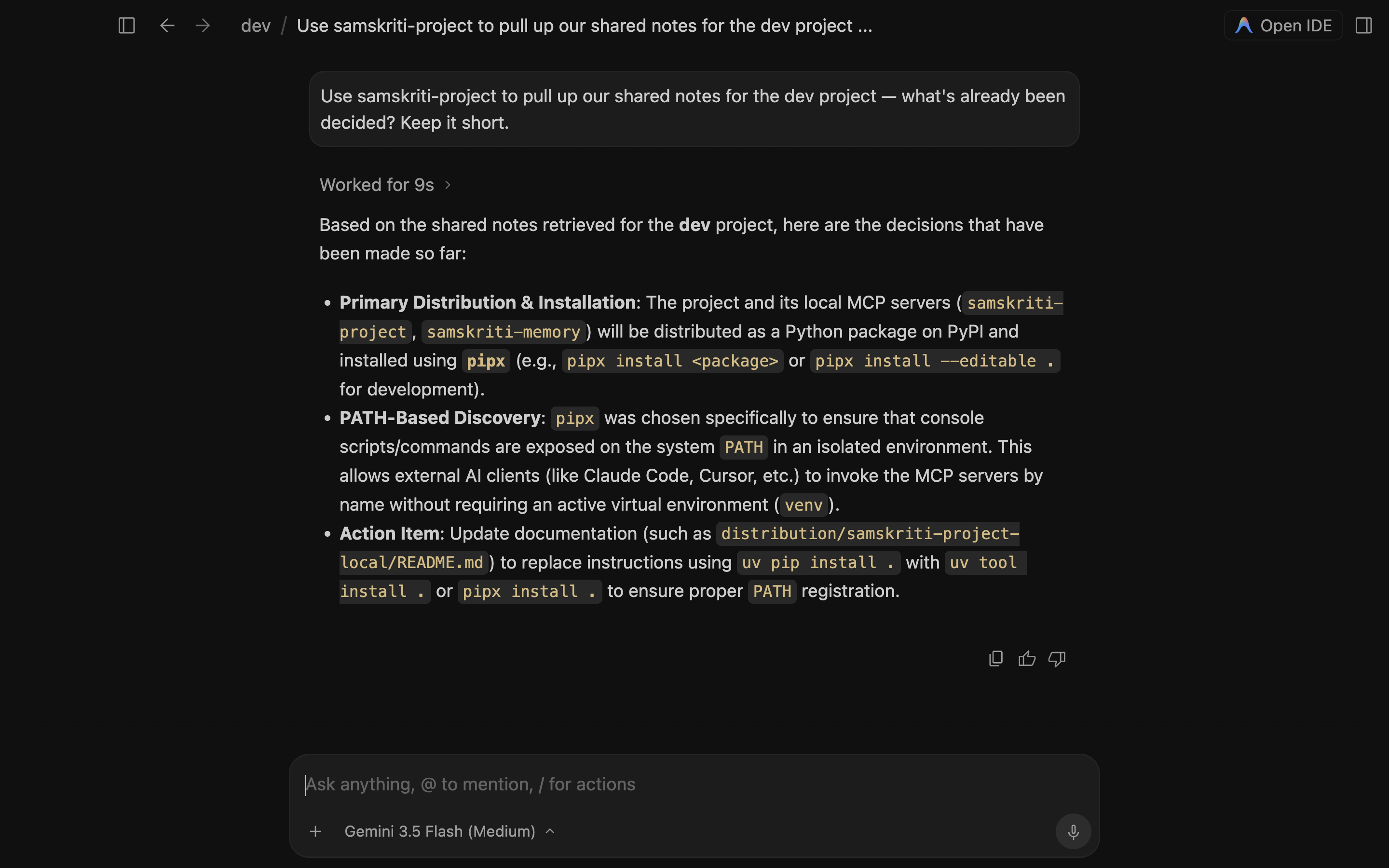The image size is (1389, 868).
Task: Select the conversation title in the breadcrumb
Action: click(x=585, y=26)
